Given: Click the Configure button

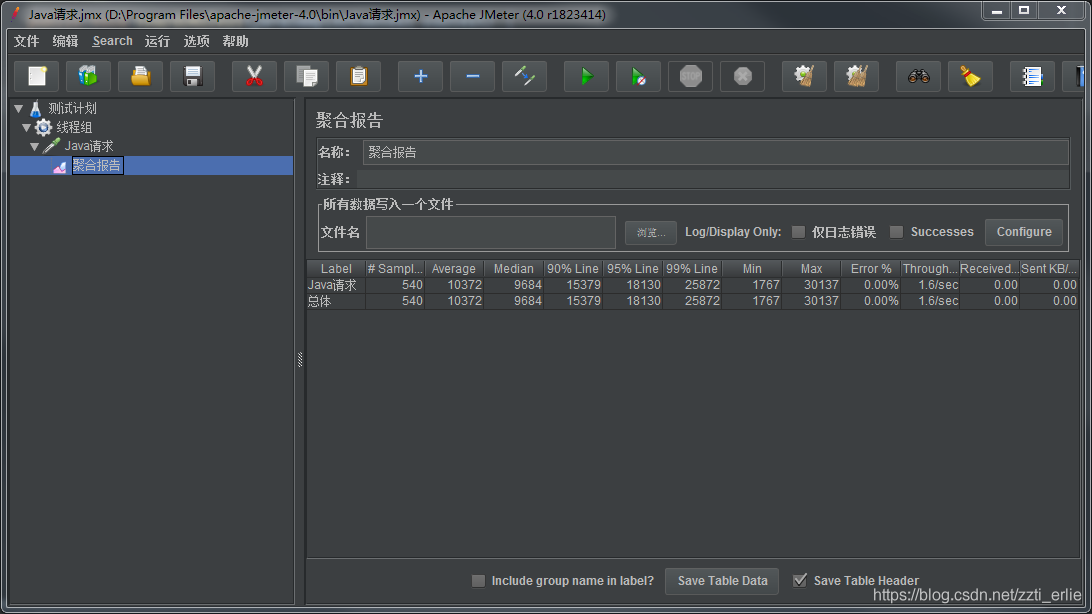Looking at the screenshot, I should 1023,232.
